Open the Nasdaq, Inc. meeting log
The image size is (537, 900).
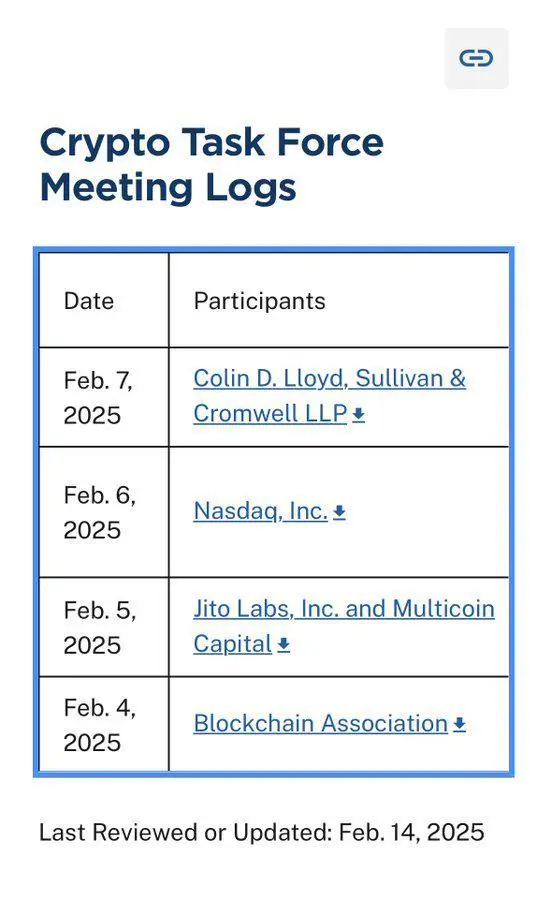pos(260,511)
